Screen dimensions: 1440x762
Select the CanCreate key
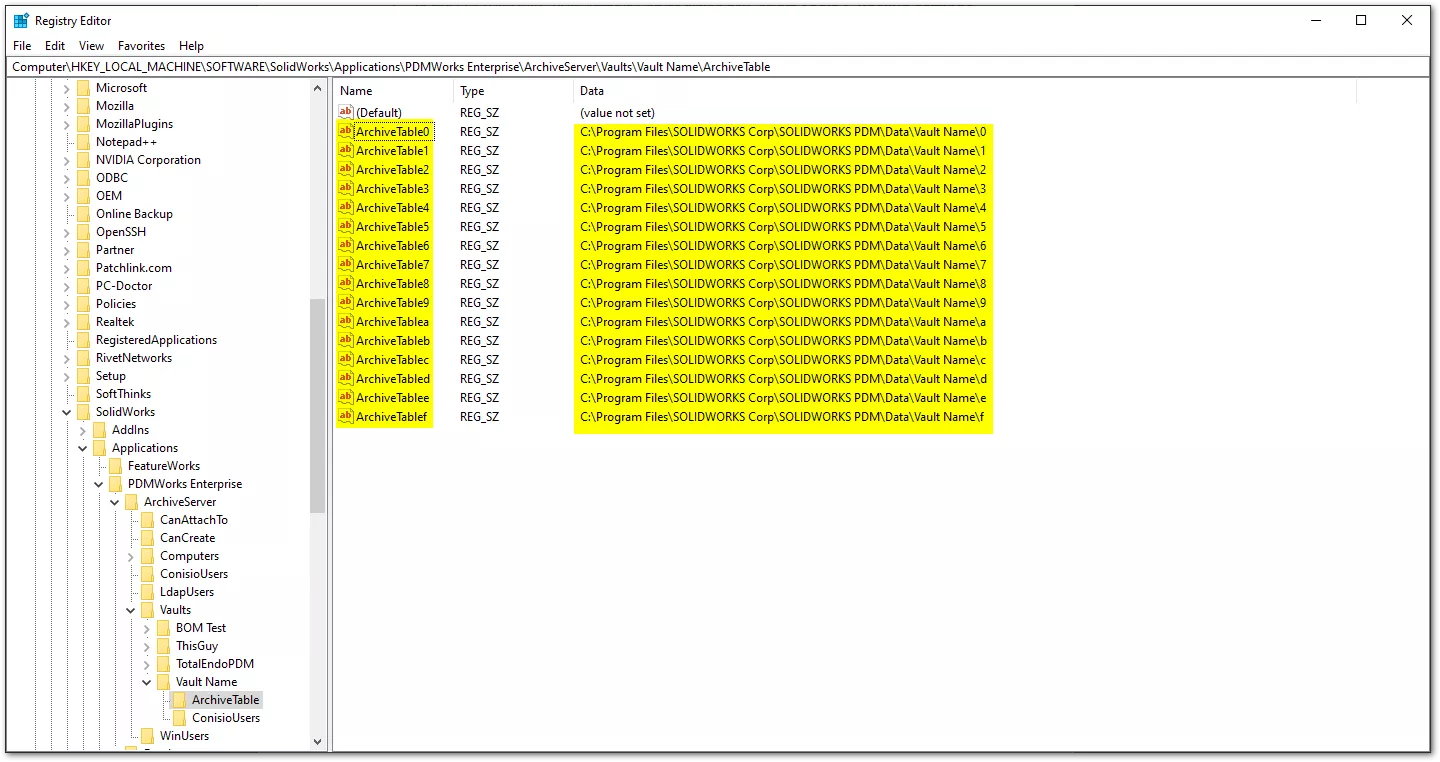click(187, 538)
